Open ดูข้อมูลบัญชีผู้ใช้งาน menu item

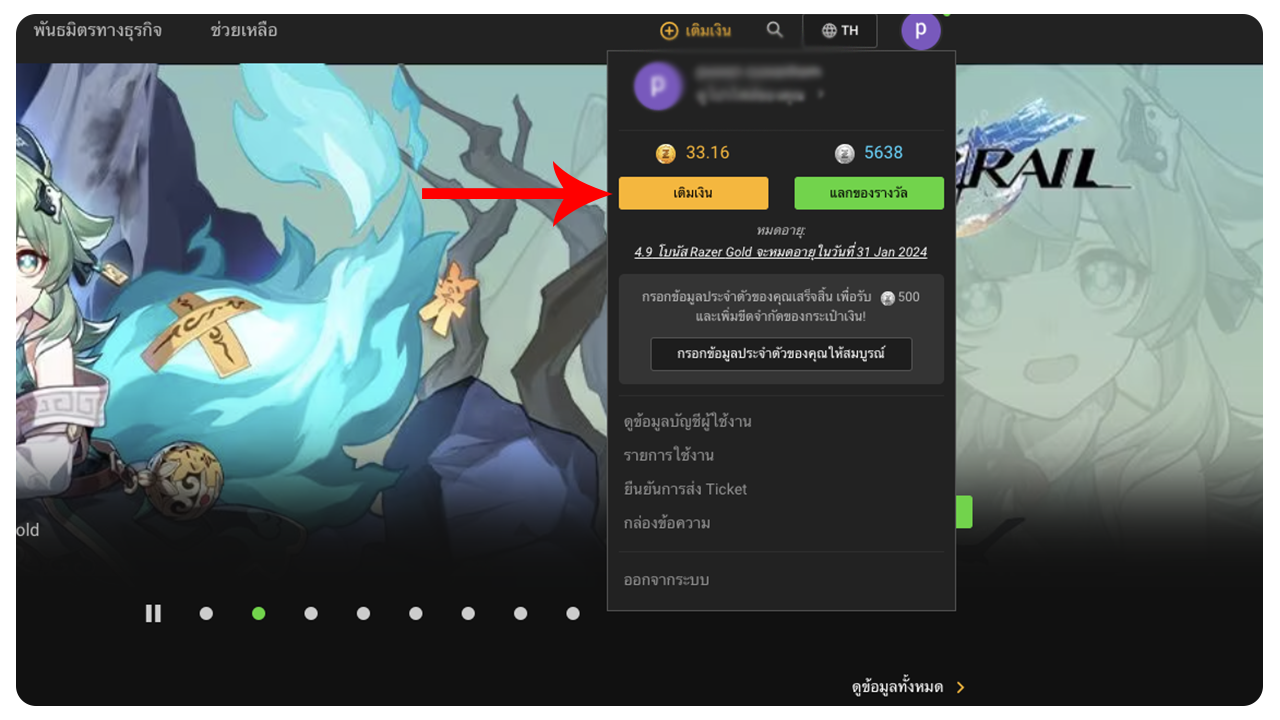(688, 422)
